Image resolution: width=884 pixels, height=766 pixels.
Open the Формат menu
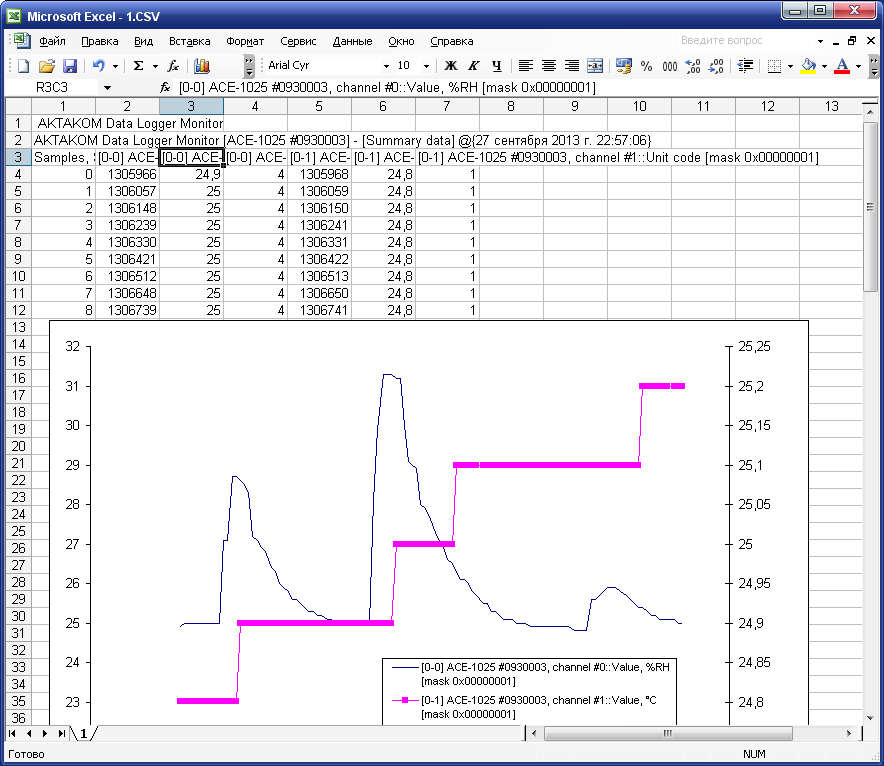(x=245, y=41)
